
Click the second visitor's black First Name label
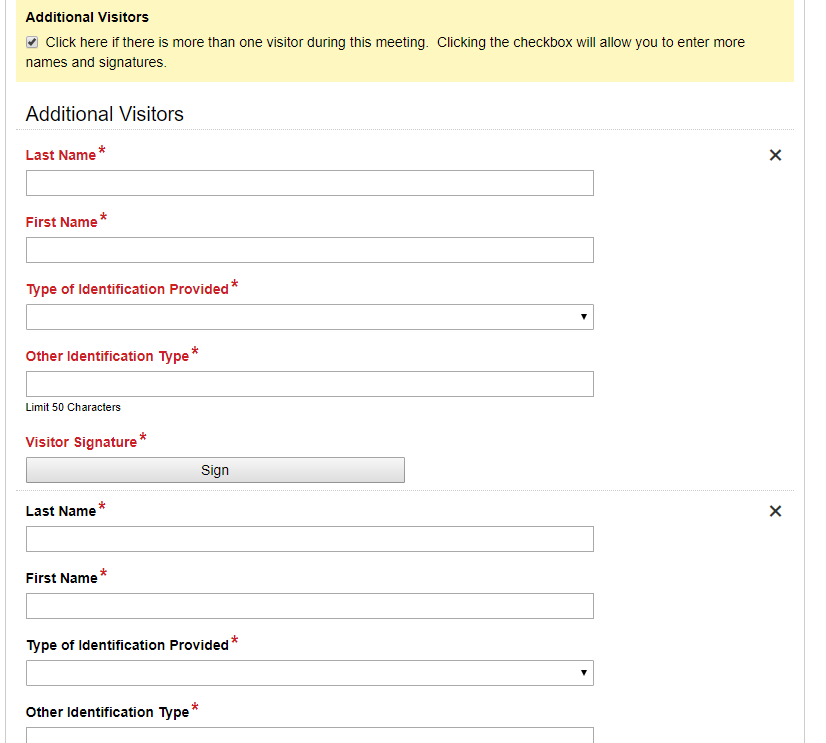62,578
